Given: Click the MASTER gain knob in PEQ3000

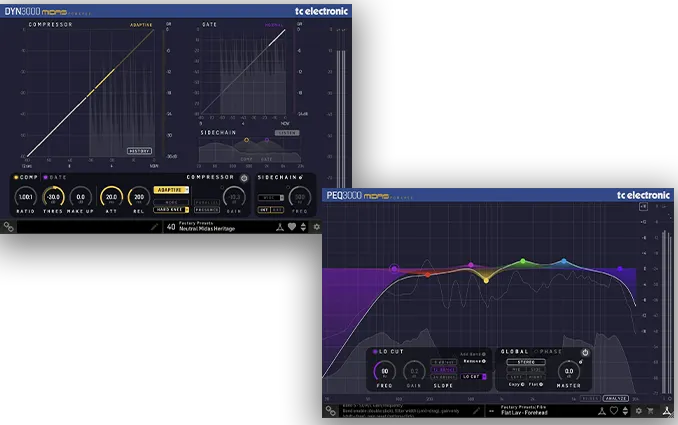Looking at the screenshot, I should point(569,371).
